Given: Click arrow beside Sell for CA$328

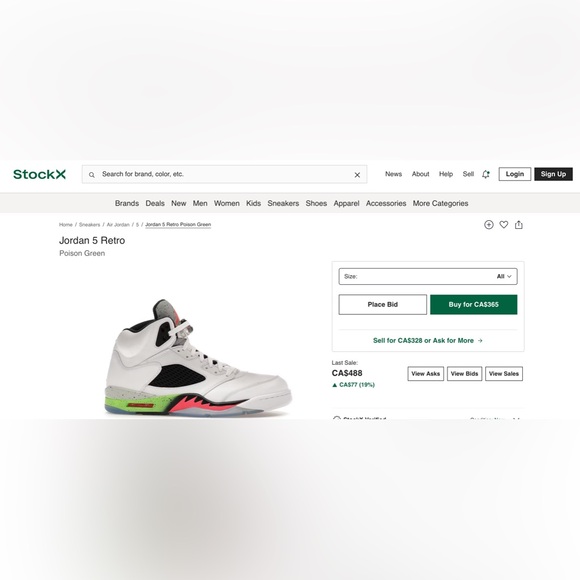Looking at the screenshot, I should coord(480,341).
